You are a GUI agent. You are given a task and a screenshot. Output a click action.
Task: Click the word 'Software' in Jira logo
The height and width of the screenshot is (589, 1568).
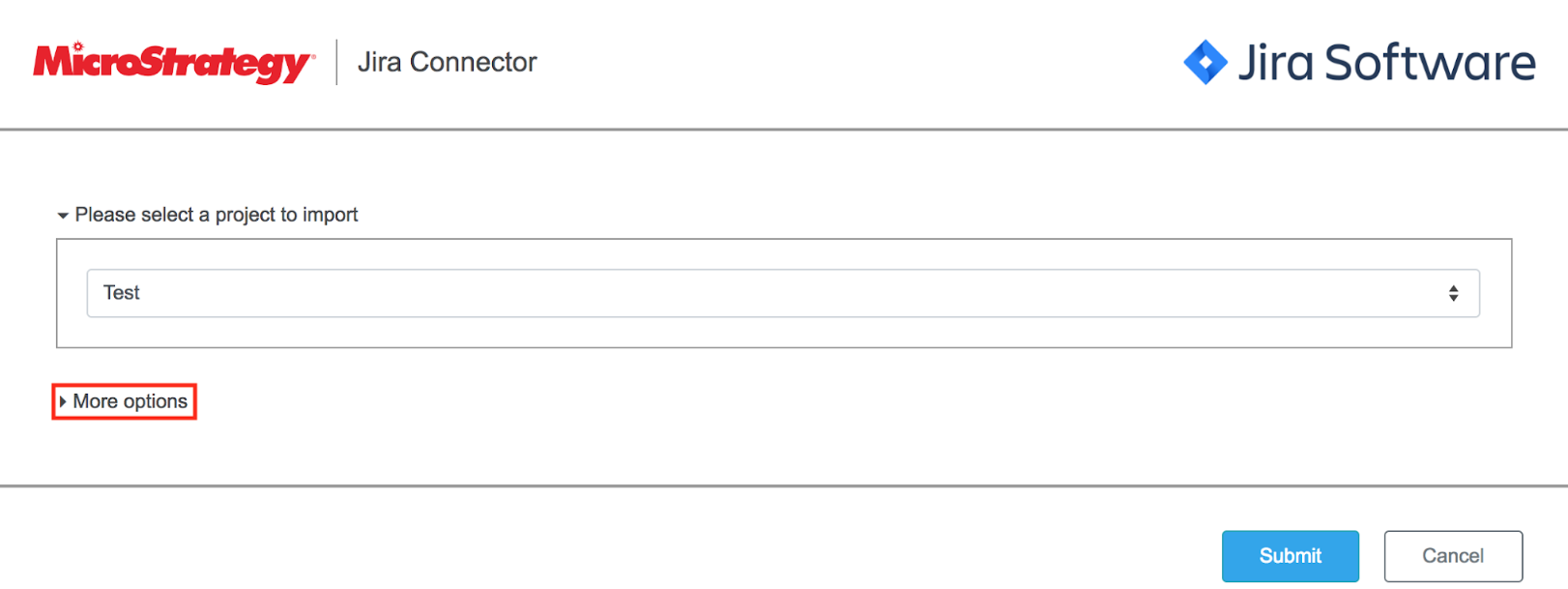coord(1430,63)
